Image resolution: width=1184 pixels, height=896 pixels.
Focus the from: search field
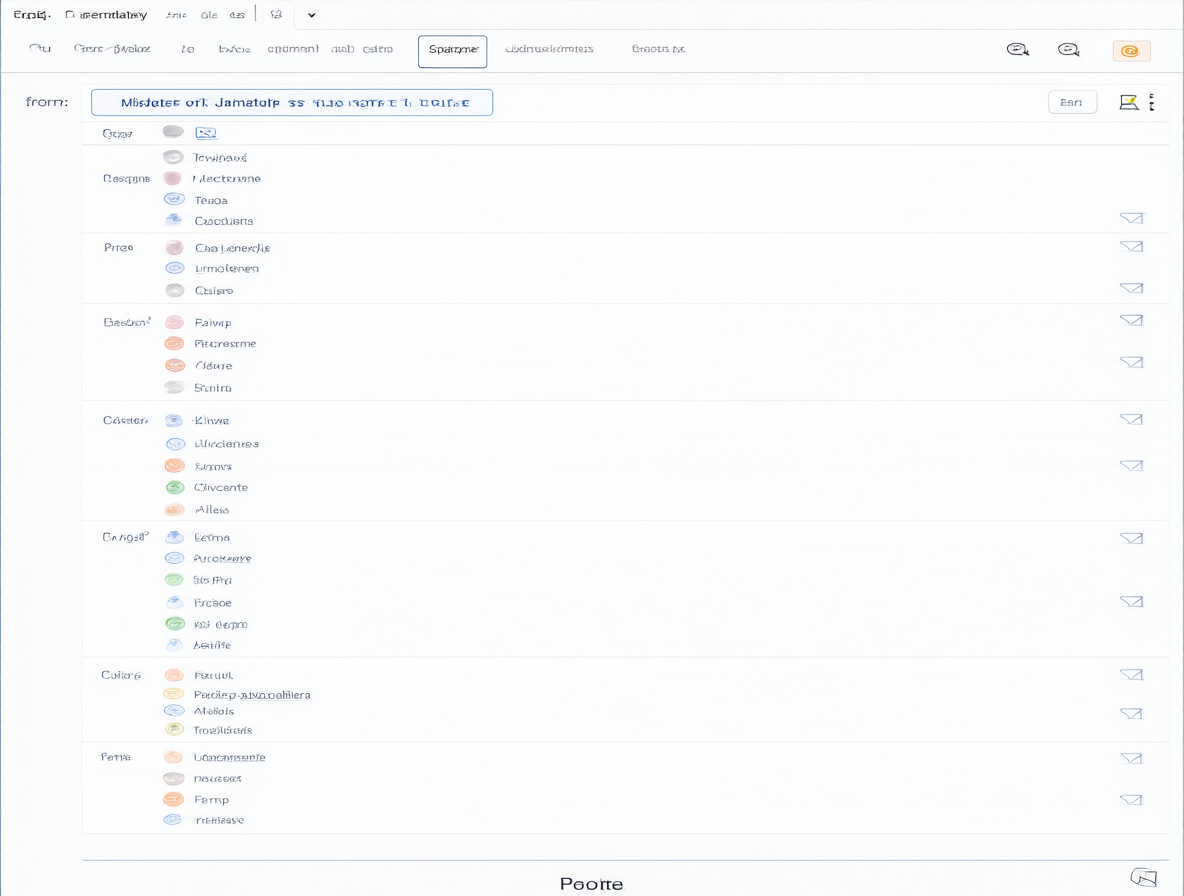pos(292,103)
